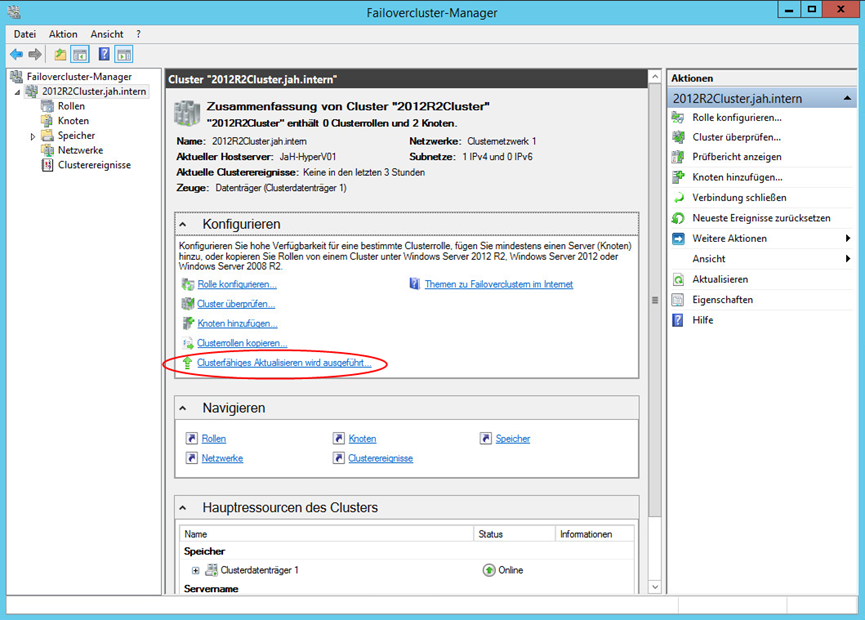The width and height of the screenshot is (865, 620).
Task: Click the vertical scrollbar of the center pane
Action: pos(655,300)
